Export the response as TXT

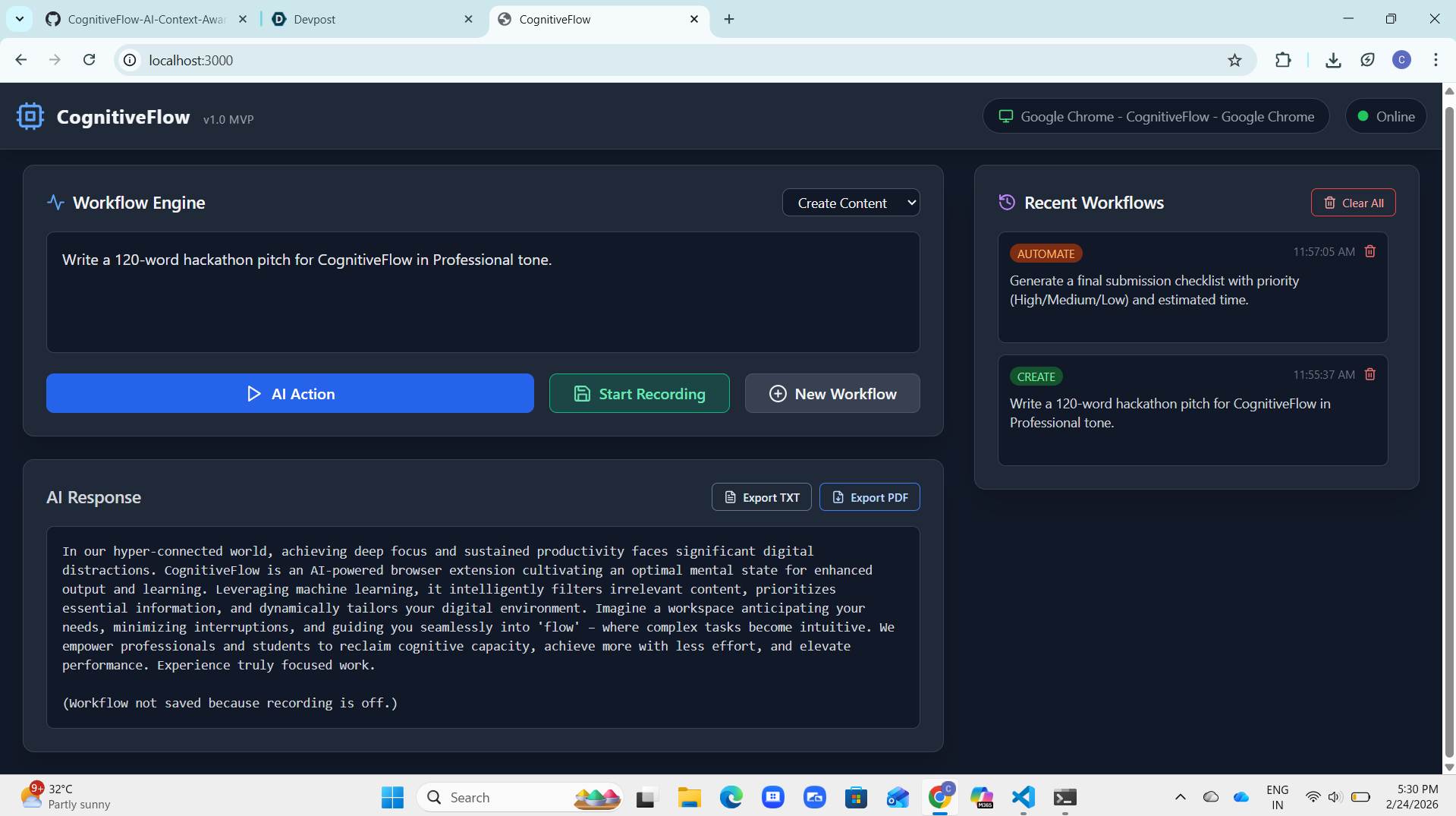(x=762, y=497)
